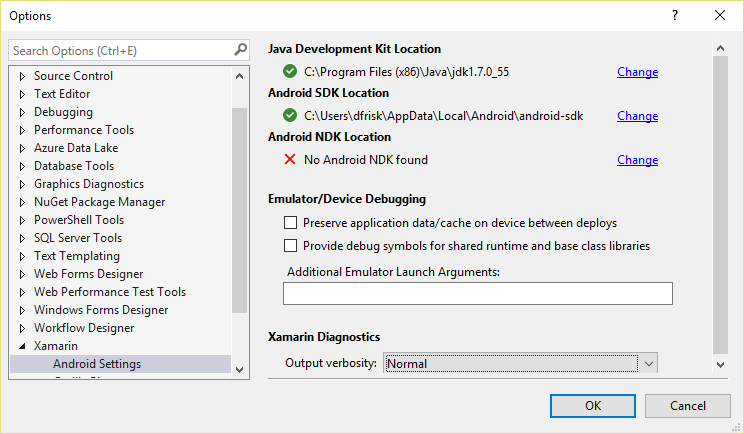Click green checkmark beside JDK path
Screen dimensions: 744x434
[289, 71]
